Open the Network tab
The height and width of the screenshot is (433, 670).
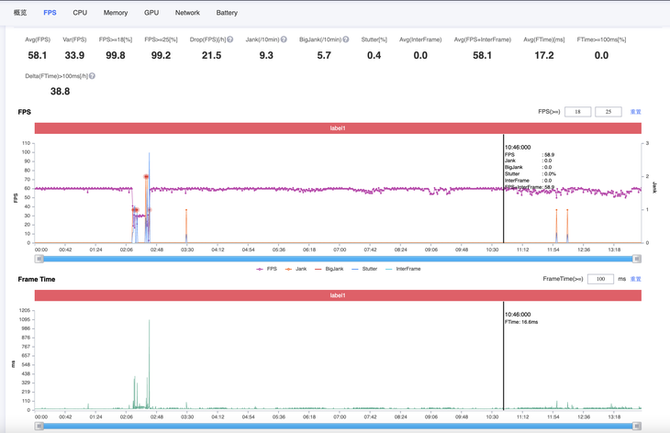click(x=187, y=13)
